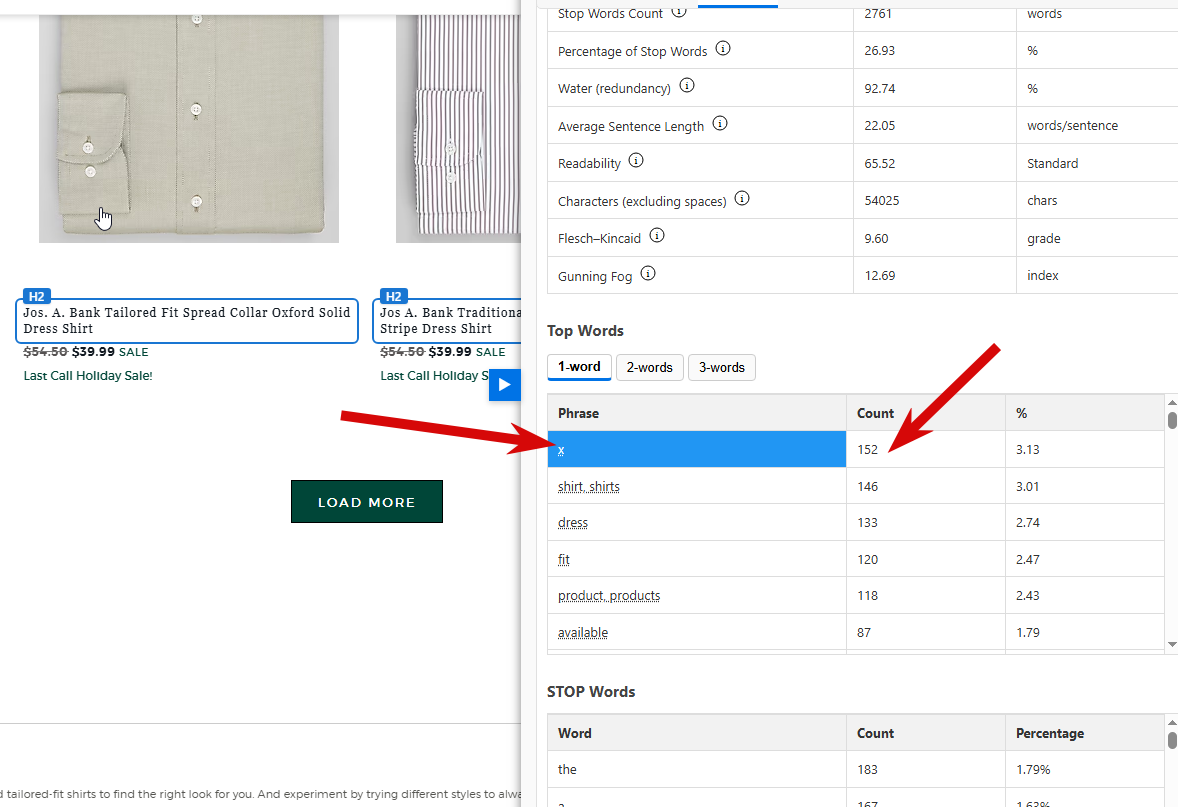Click the green folded shirt thumbnail
1178x807 pixels.
click(x=189, y=128)
